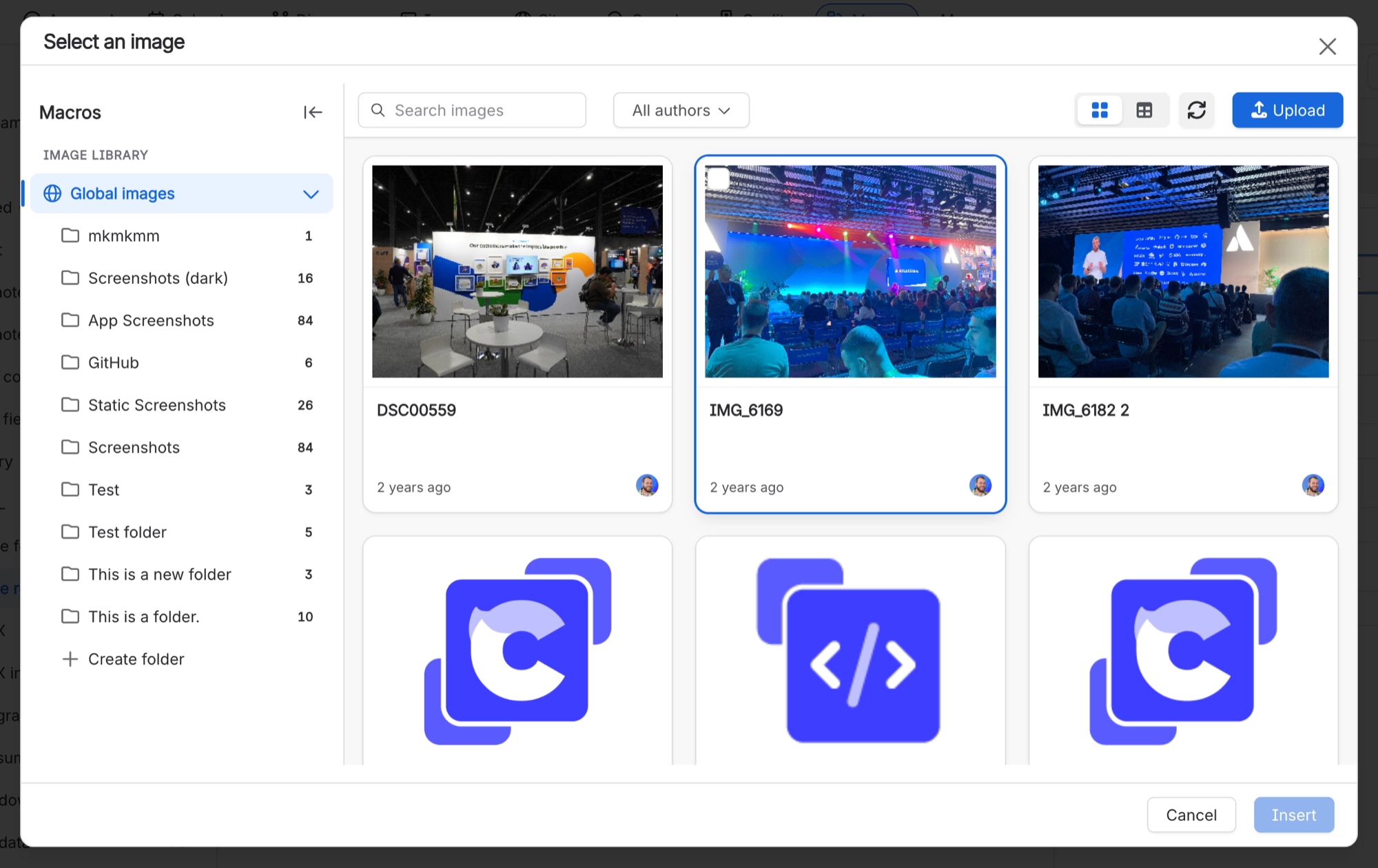Screen dimensions: 1378x868
Task: Open the App Screenshots folder
Action: click(x=182, y=320)
